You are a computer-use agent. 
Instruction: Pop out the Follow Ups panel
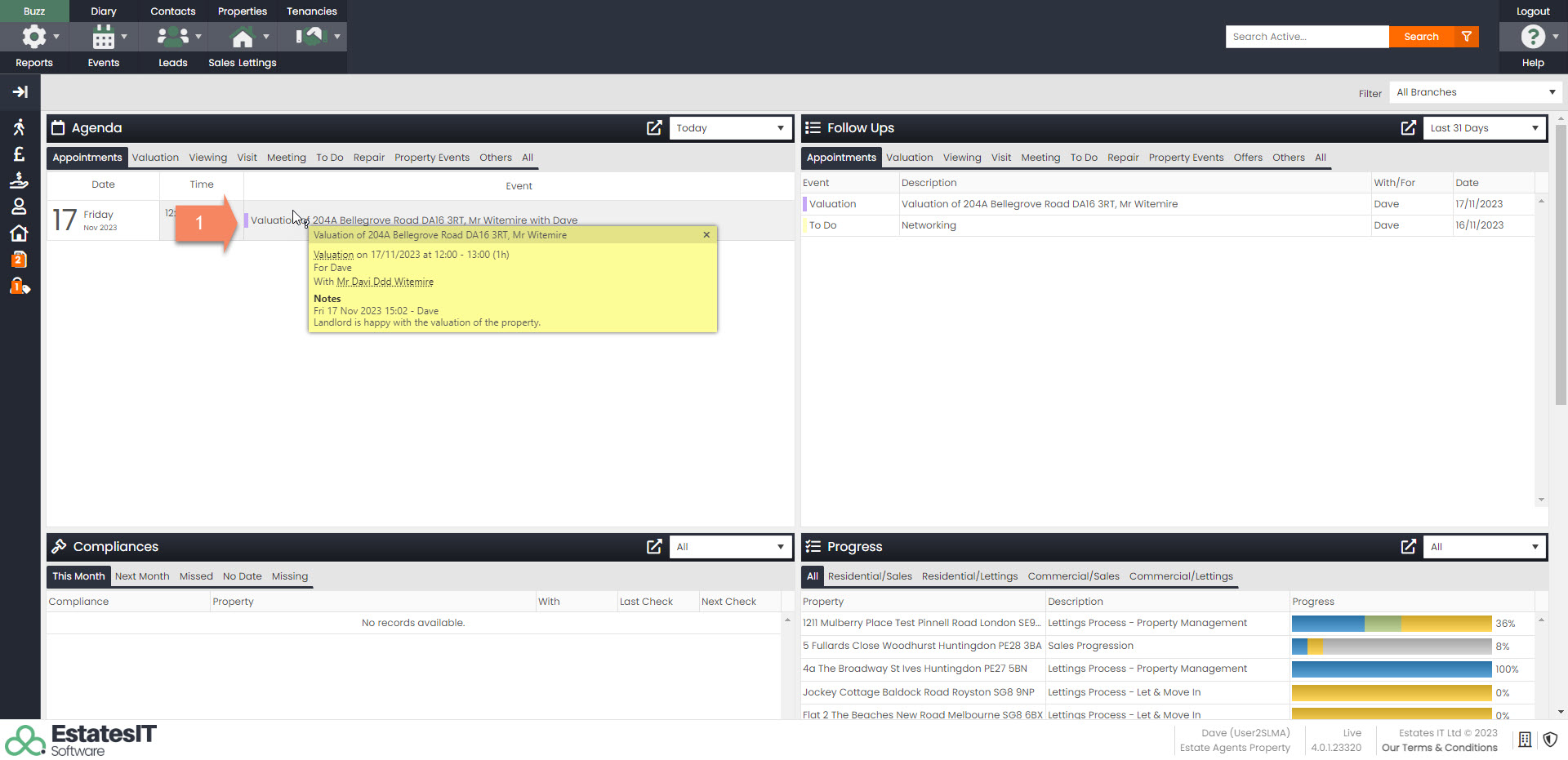click(x=1408, y=128)
